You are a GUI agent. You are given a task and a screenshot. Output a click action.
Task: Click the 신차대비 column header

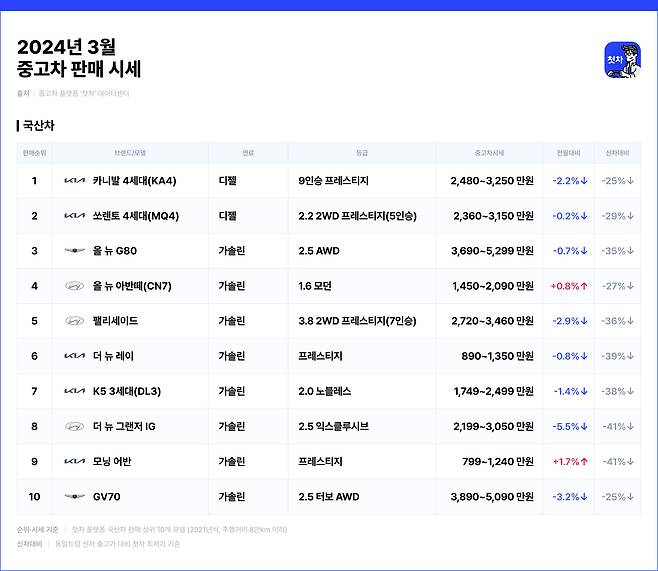point(617,153)
